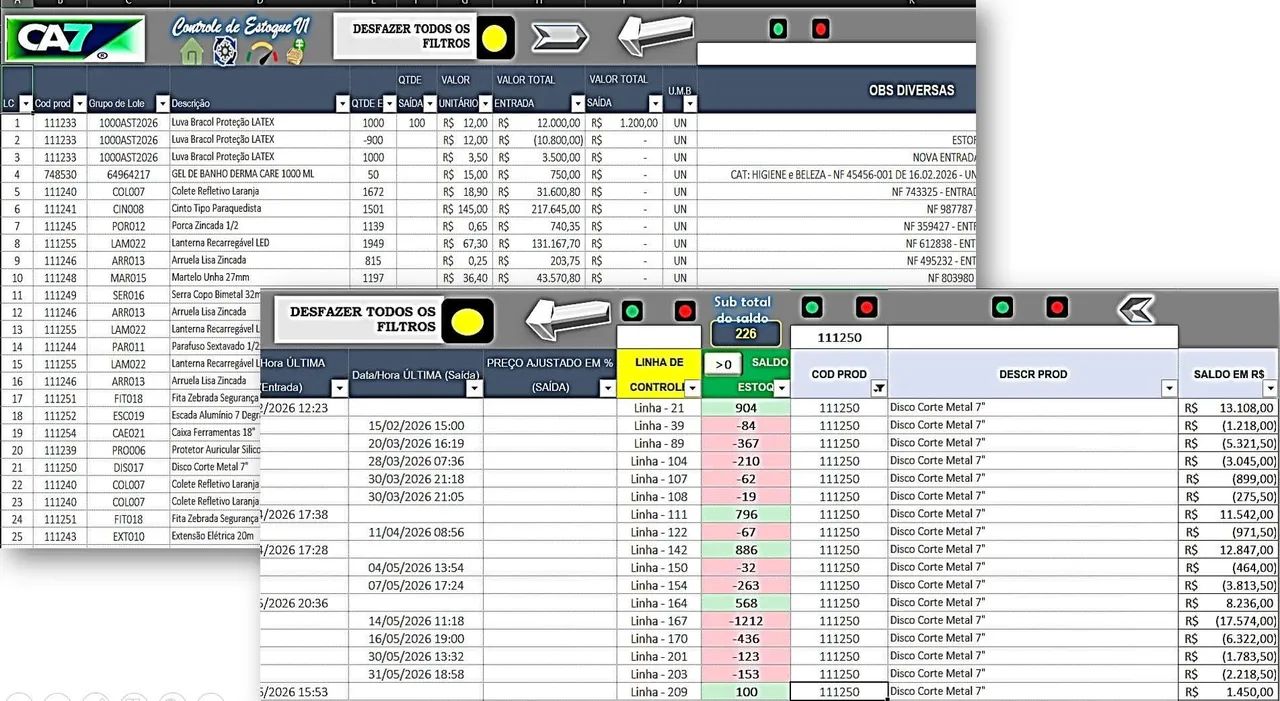Viewport: 1280px width, 701px height.
Task: Toggle red light above COD PROD column
Action: [867, 307]
